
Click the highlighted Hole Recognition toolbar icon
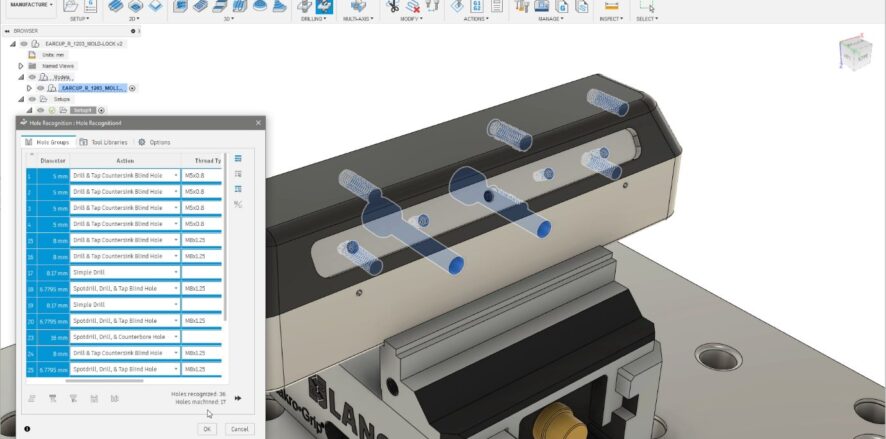(324, 6)
